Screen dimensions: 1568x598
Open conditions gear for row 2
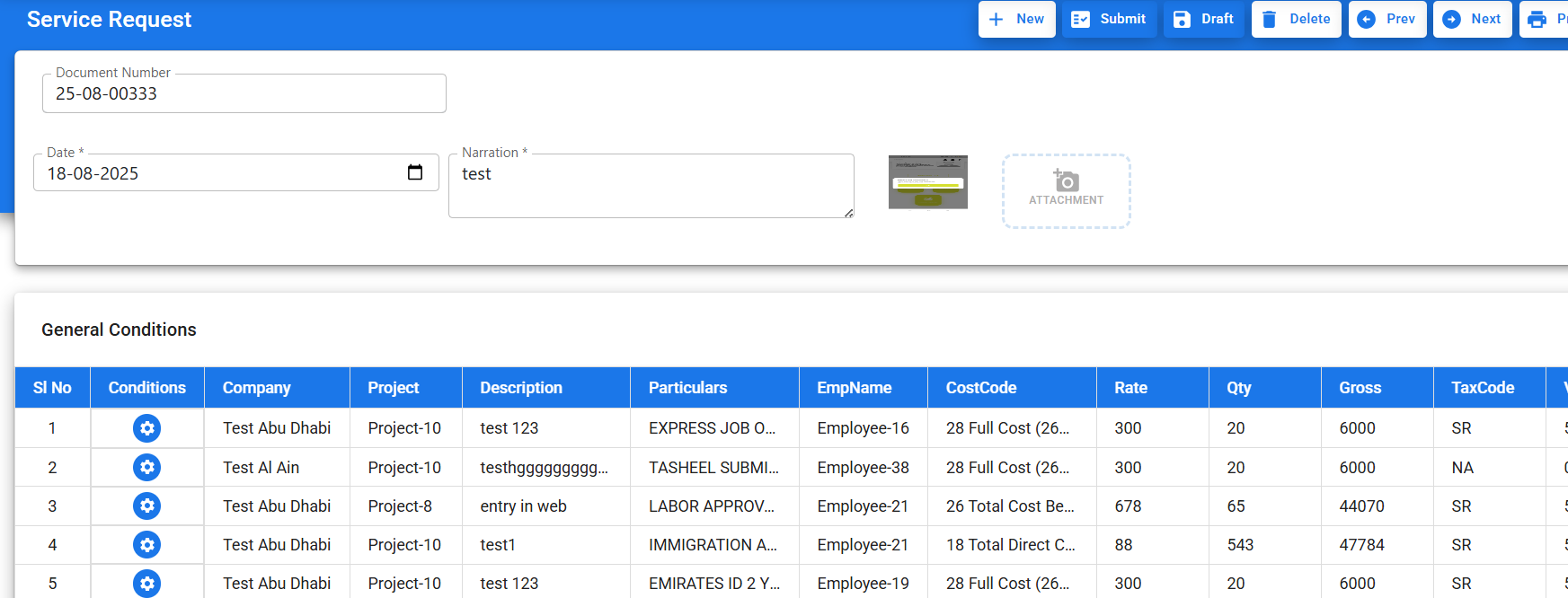[x=146, y=467]
